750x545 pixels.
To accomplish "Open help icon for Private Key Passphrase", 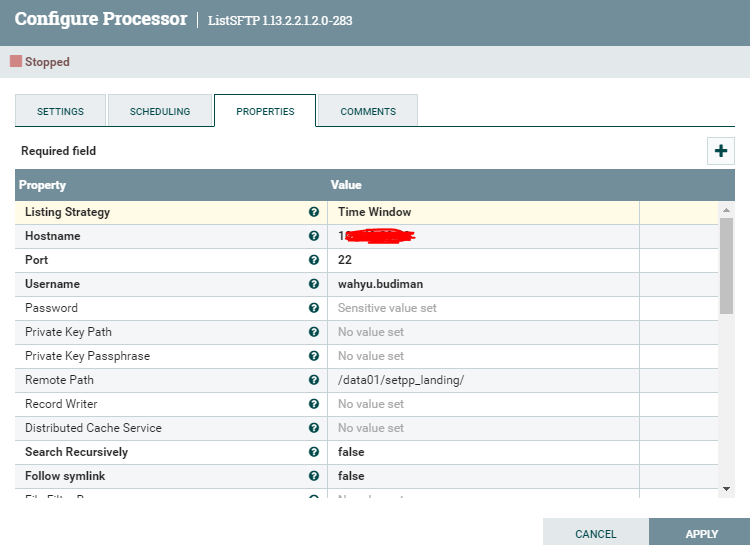I will (314, 356).
